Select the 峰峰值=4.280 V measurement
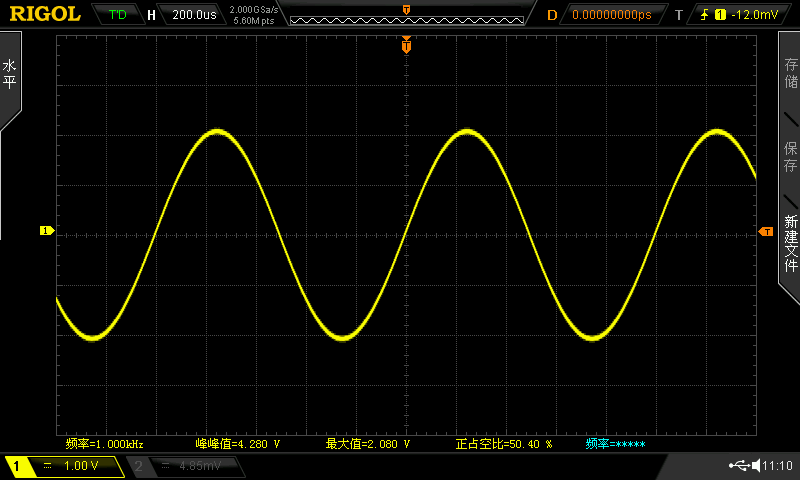The image size is (800, 480). pyautogui.click(x=238, y=444)
